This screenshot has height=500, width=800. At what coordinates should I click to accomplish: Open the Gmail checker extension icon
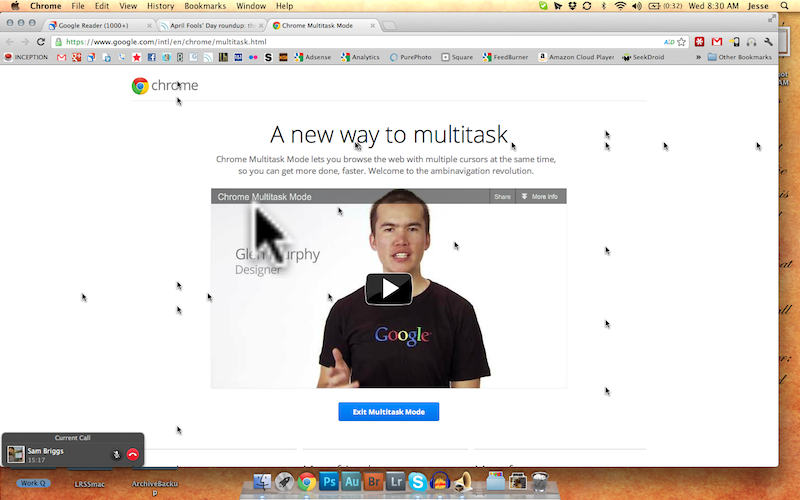tap(717, 42)
